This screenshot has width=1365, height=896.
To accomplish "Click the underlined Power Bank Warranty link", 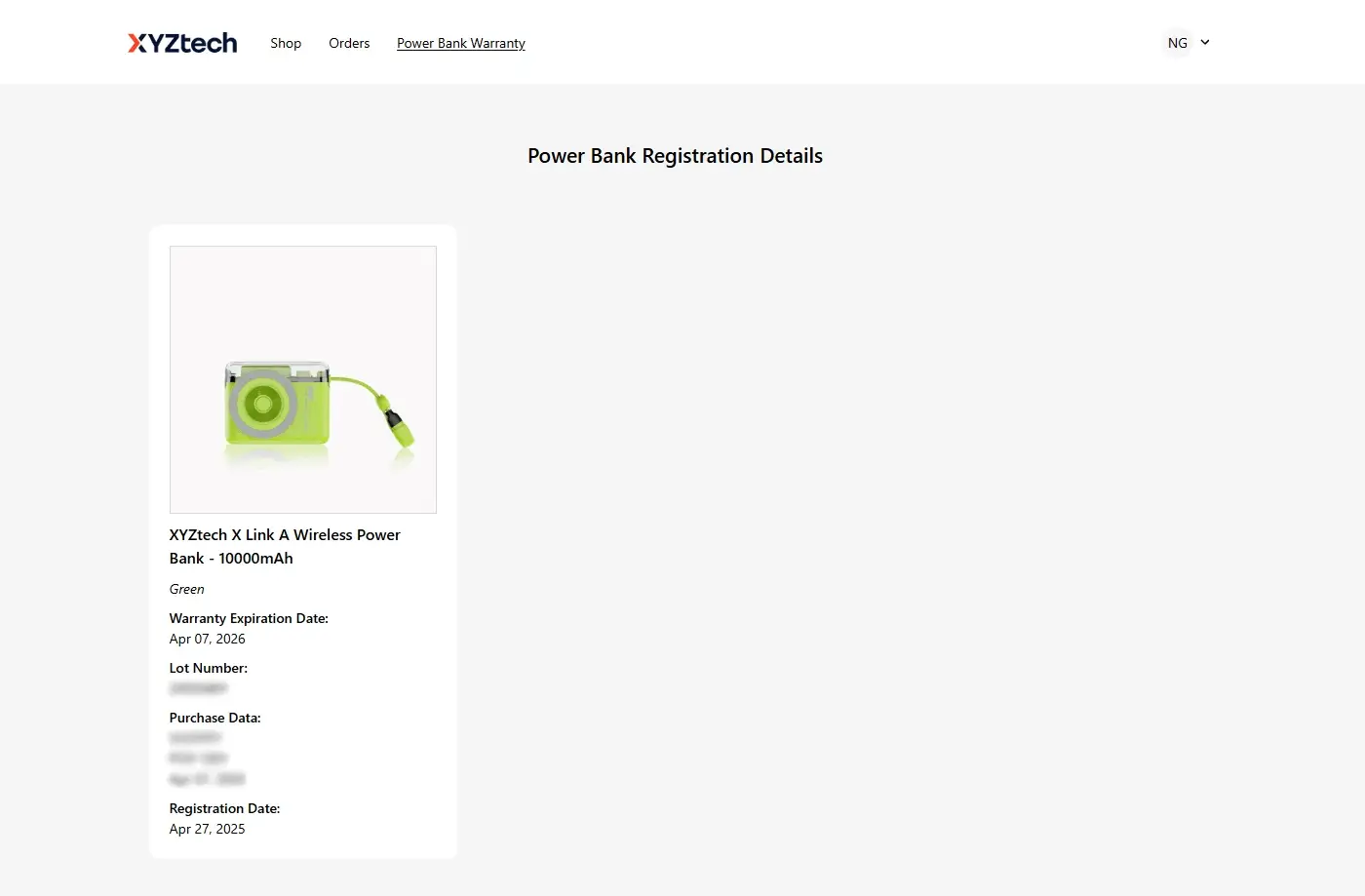I will point(460,43).
